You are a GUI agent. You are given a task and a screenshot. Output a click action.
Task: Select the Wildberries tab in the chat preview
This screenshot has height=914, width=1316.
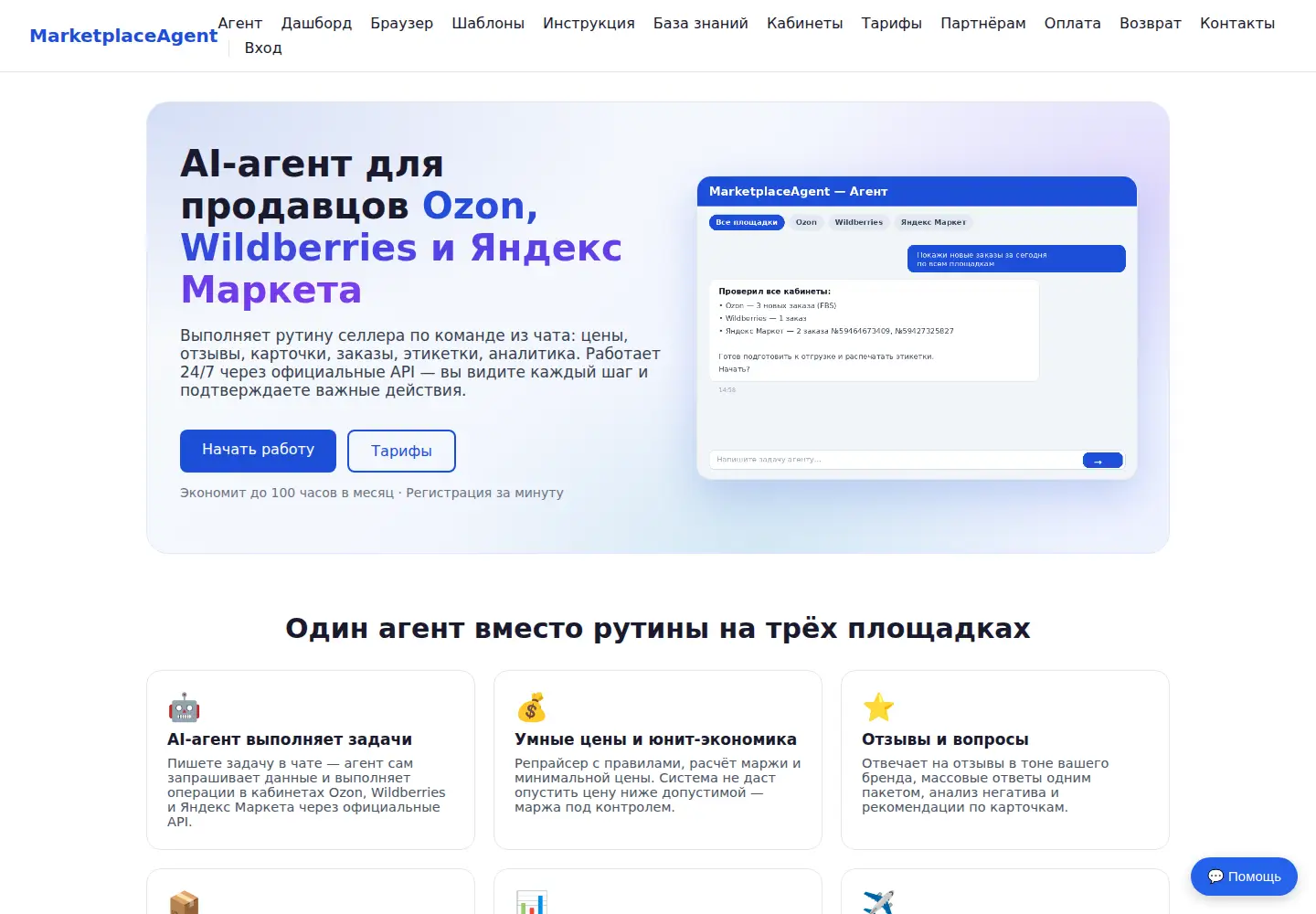(x=859, y=222)
